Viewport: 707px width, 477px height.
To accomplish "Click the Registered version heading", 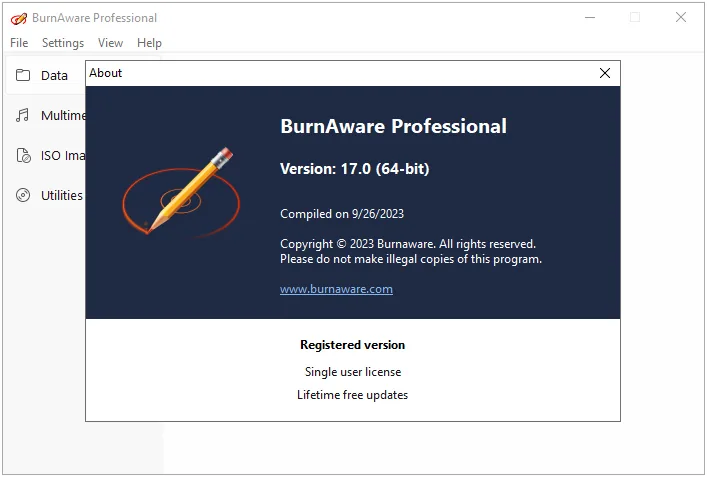I will click(353, 345).
